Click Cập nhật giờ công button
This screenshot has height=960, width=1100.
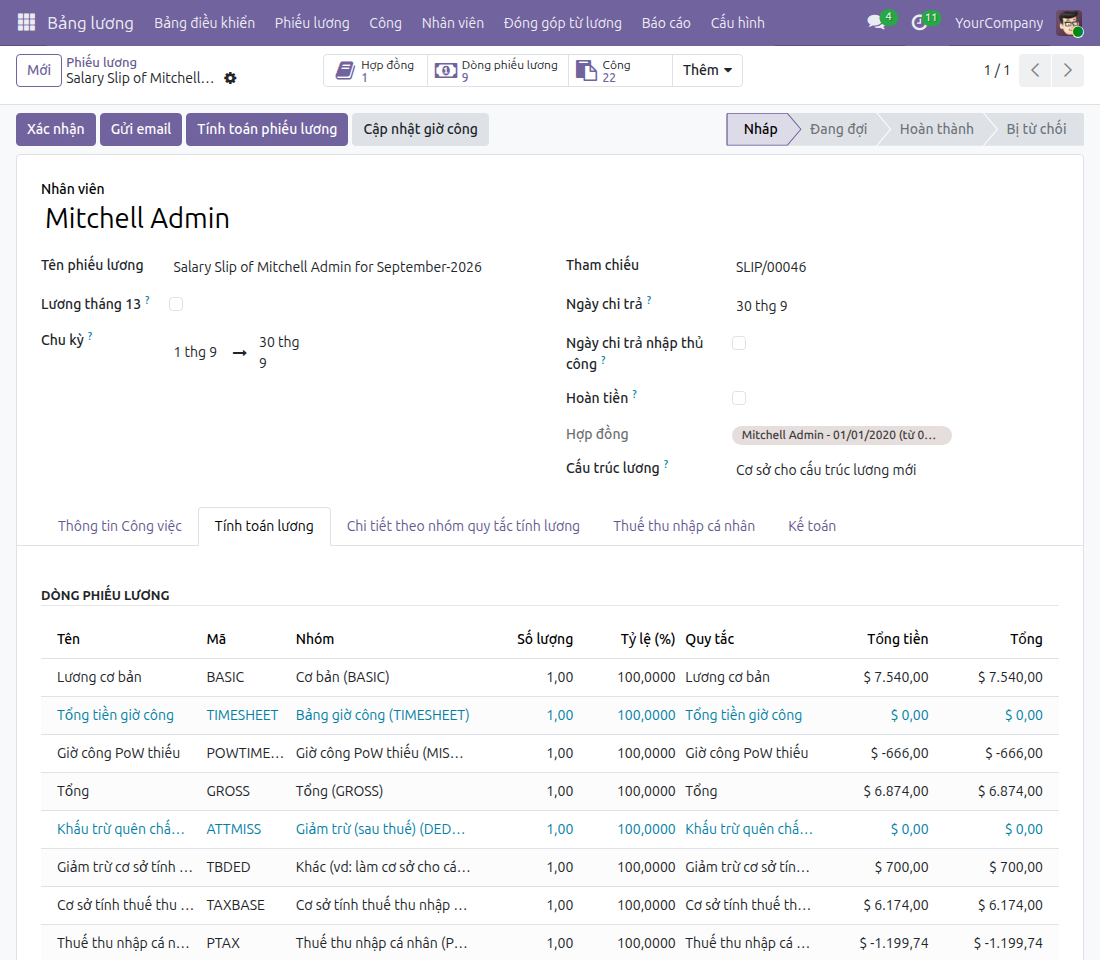[420, 129]
